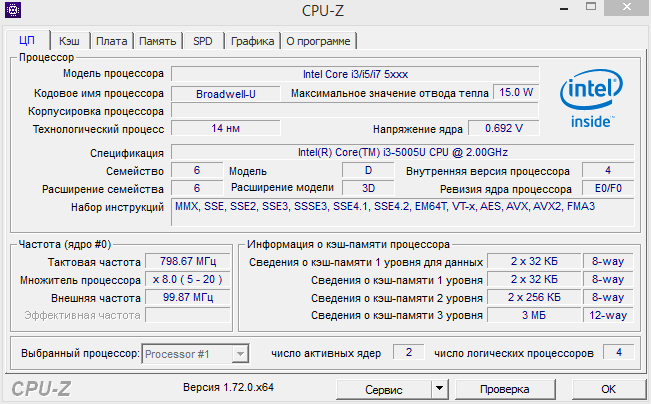Click the instruction set list field

click(403, 212)
